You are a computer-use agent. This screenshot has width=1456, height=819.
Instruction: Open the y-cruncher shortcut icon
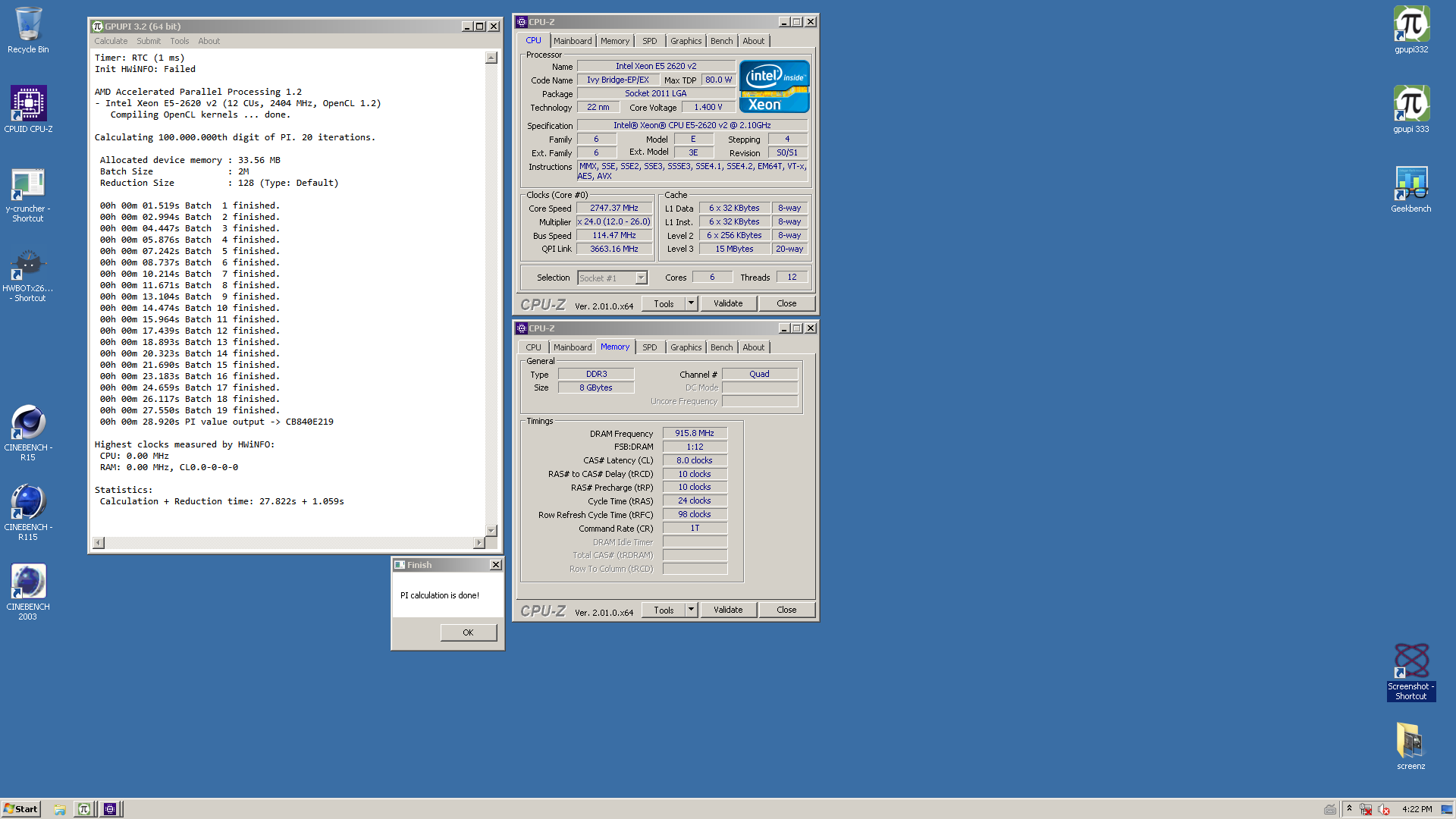point(28,195)
